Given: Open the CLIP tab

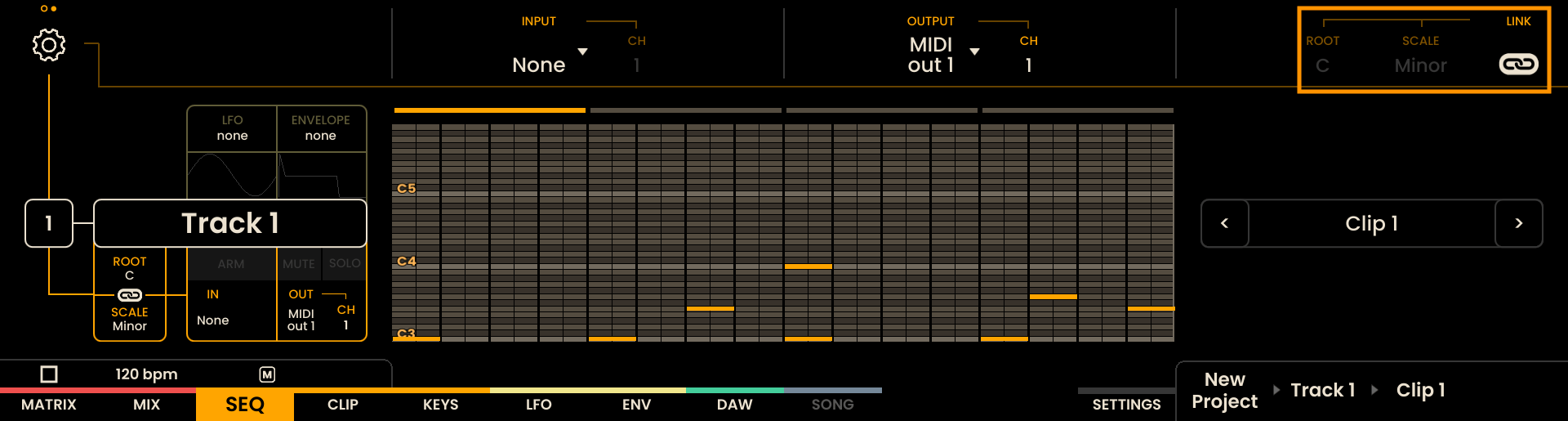Looking at the screenshot, I should pyautogui.click(x=343, y=405).
